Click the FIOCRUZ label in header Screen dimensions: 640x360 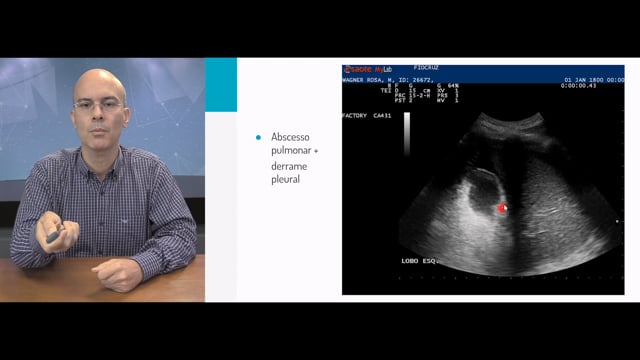(426, 67)
